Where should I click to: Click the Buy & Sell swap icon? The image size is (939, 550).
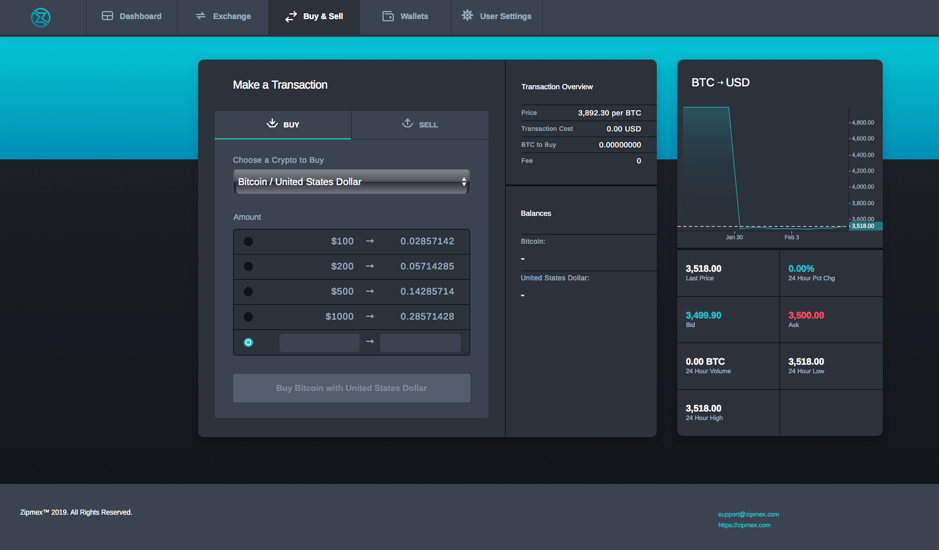[x=291, y=17]
